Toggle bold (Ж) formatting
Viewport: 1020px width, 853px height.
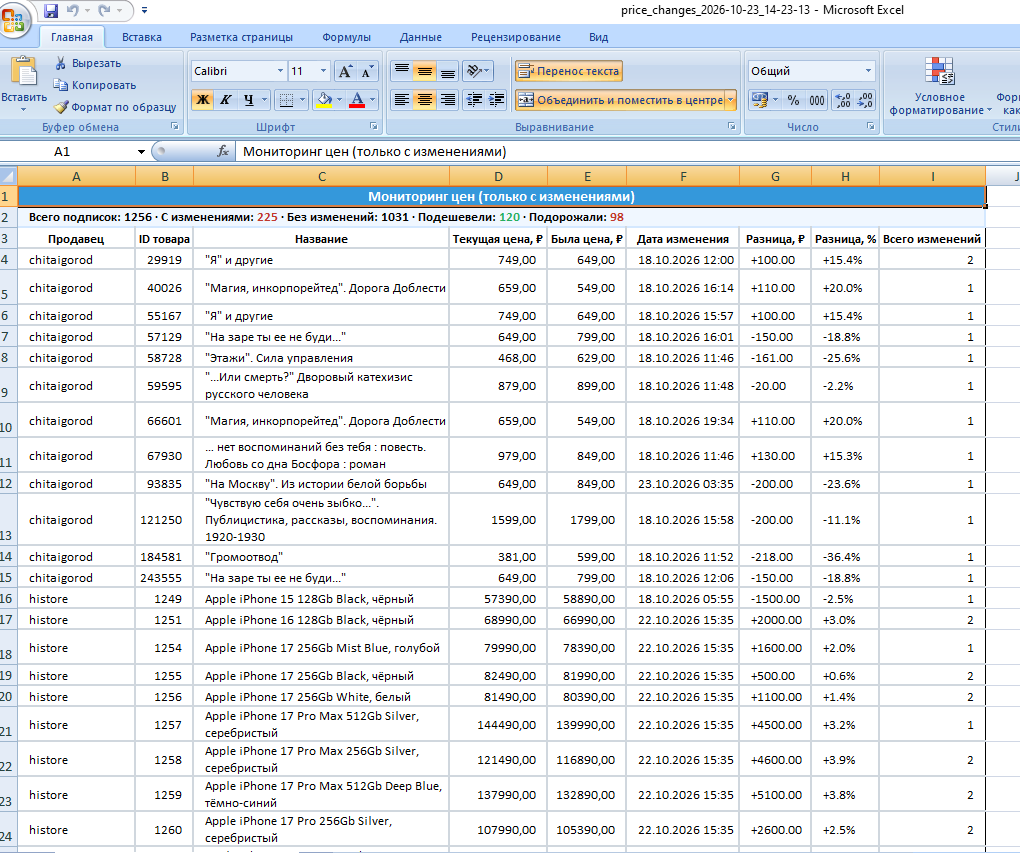tap(203, 100)
